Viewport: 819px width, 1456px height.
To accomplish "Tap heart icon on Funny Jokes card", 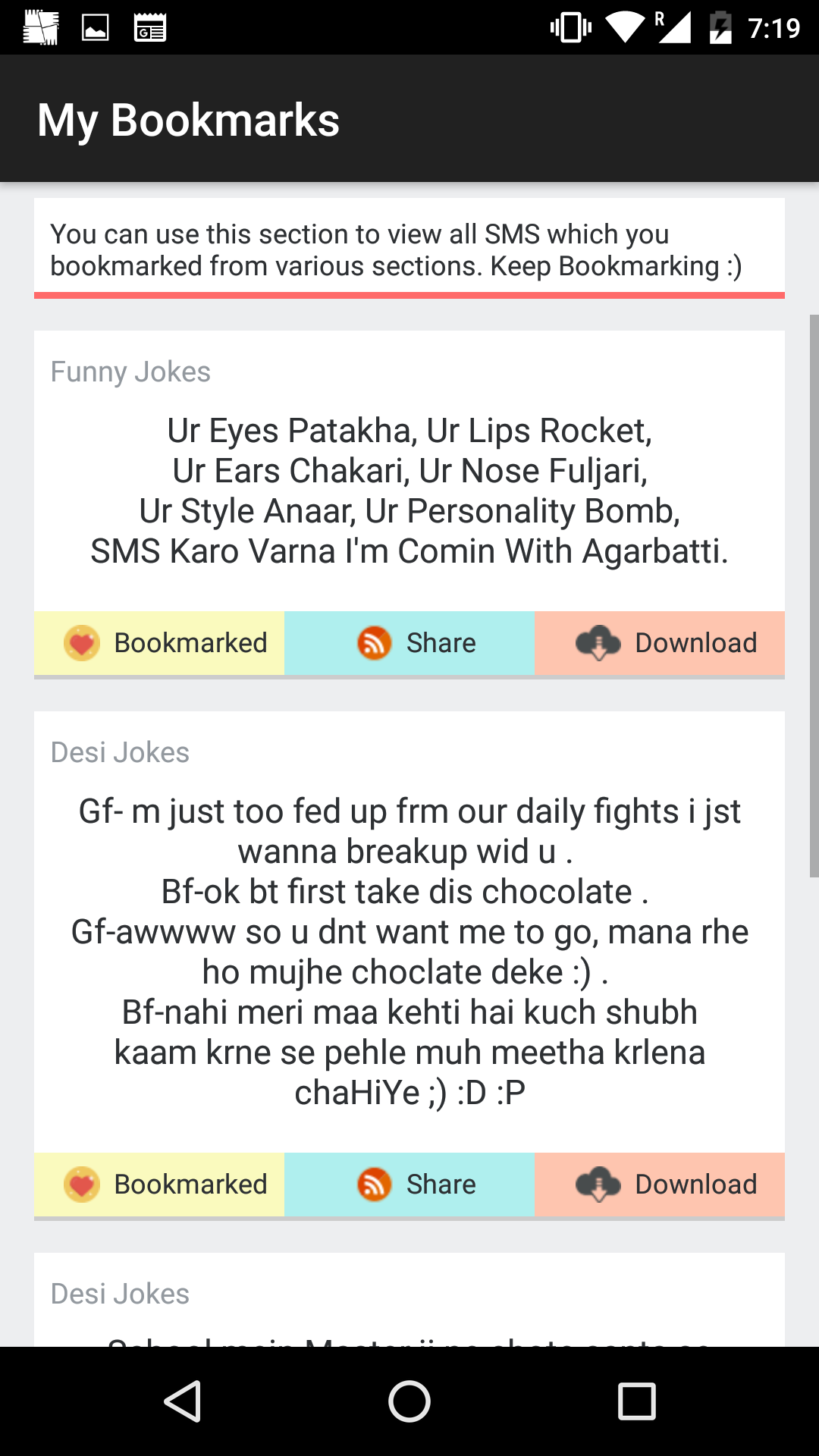I will [82, 643].
